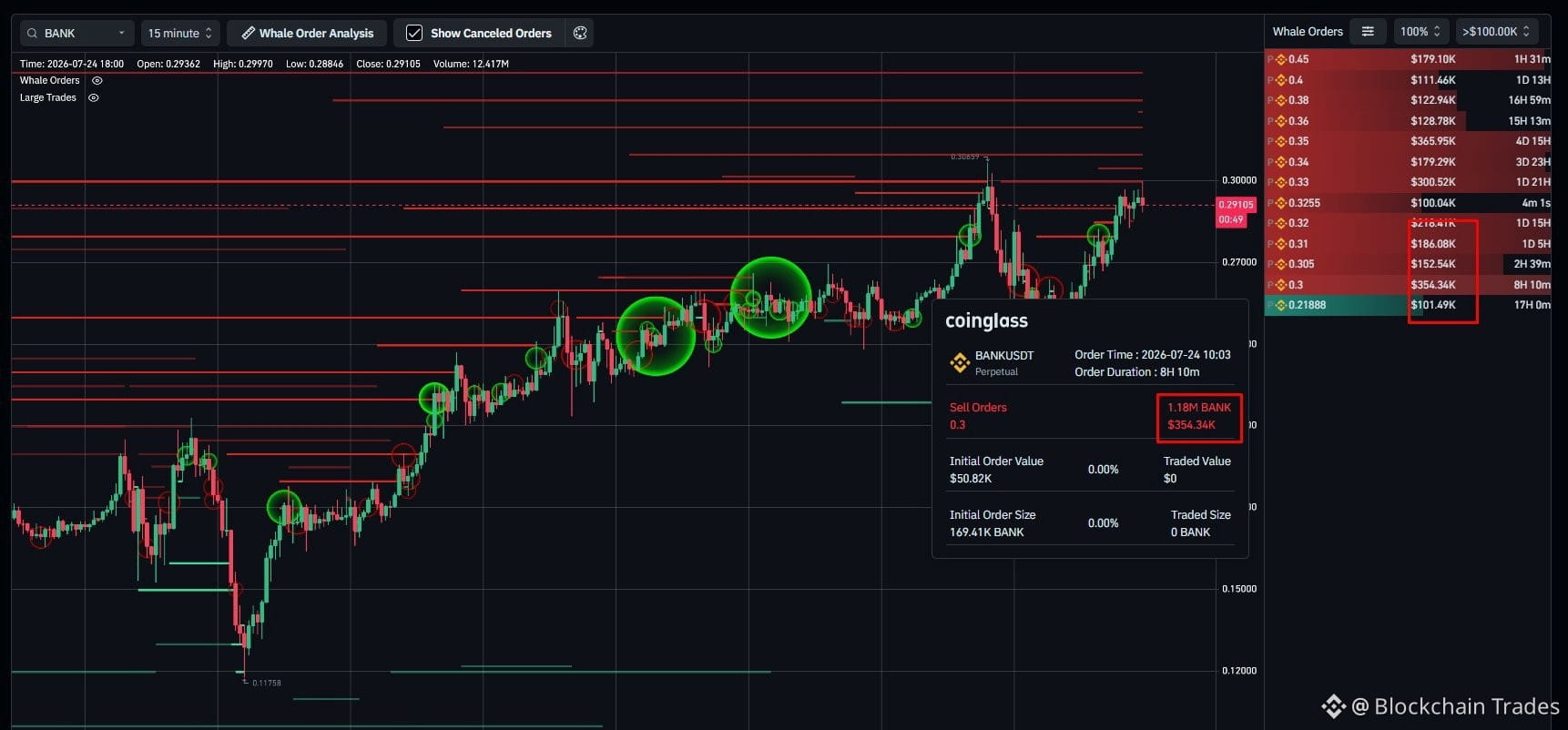
Task: Select the 0.31 whale order price
Action: coord(1298,244)
